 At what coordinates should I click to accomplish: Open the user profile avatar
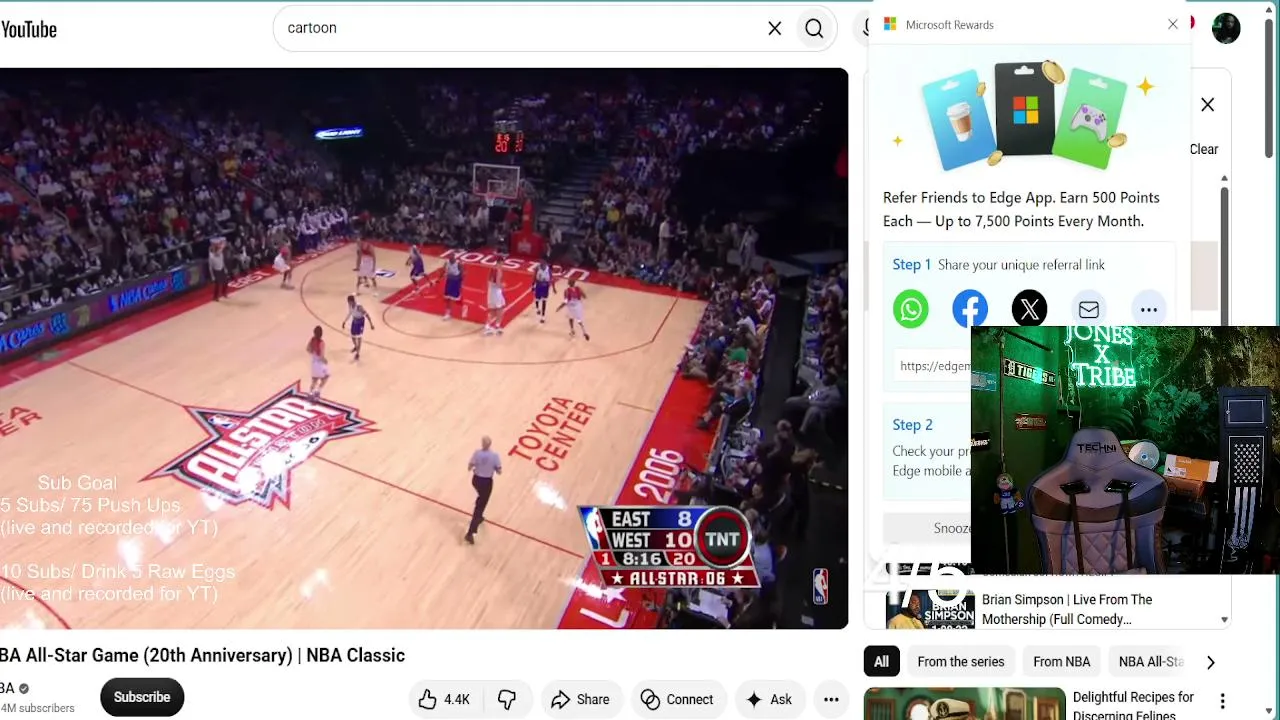click(1226, 28)
